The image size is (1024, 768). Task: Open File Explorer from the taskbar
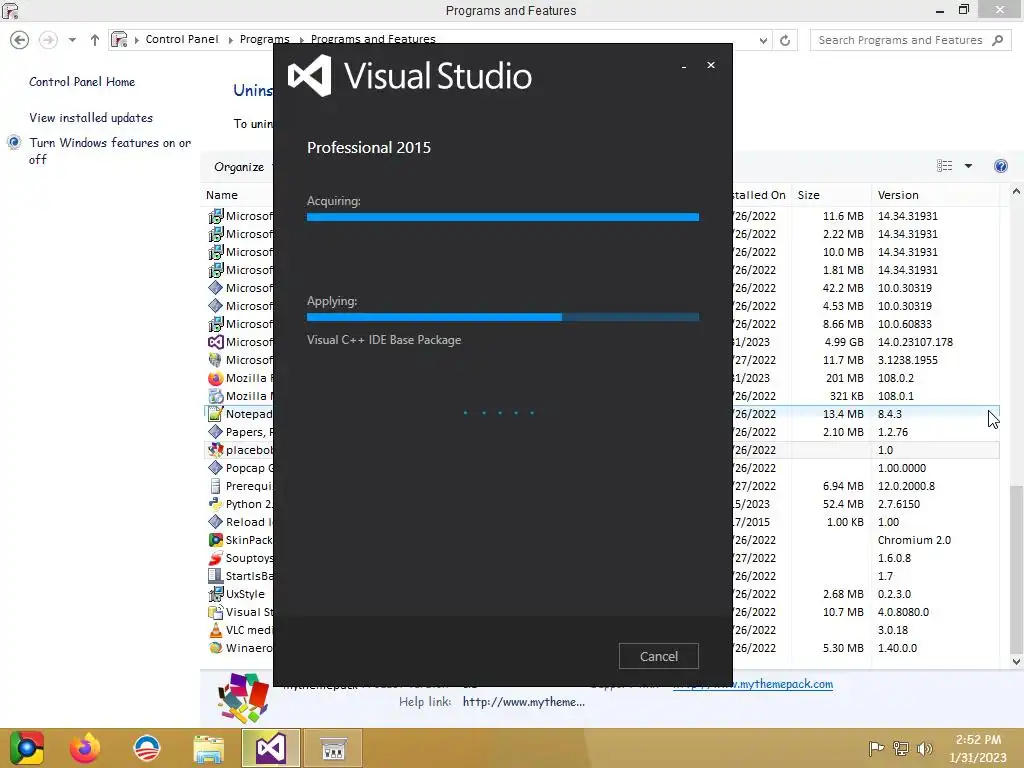click(x=208, y=748)
